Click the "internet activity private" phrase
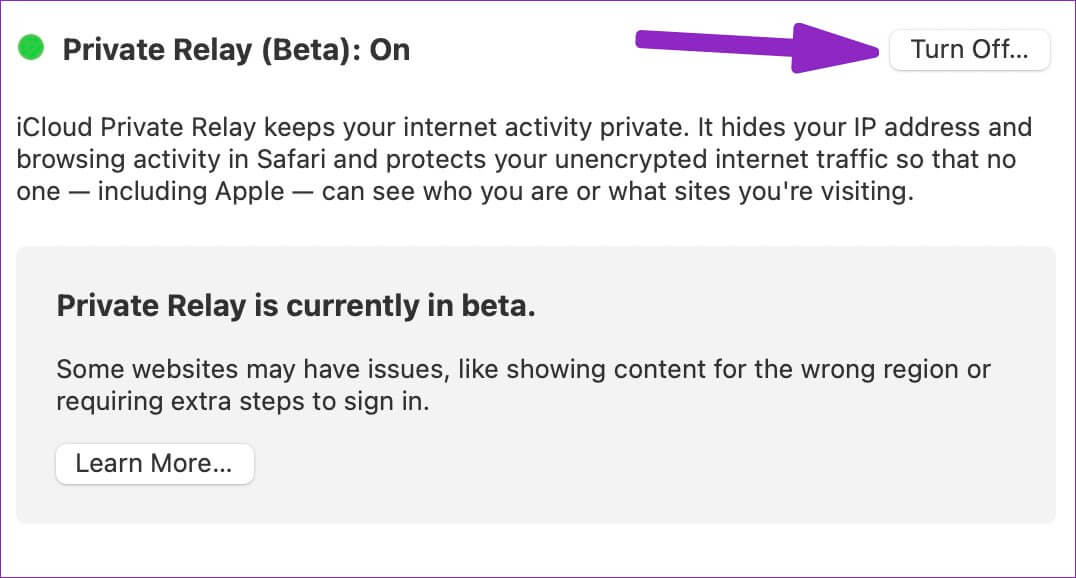1076x578 pixels. (545, 127)
